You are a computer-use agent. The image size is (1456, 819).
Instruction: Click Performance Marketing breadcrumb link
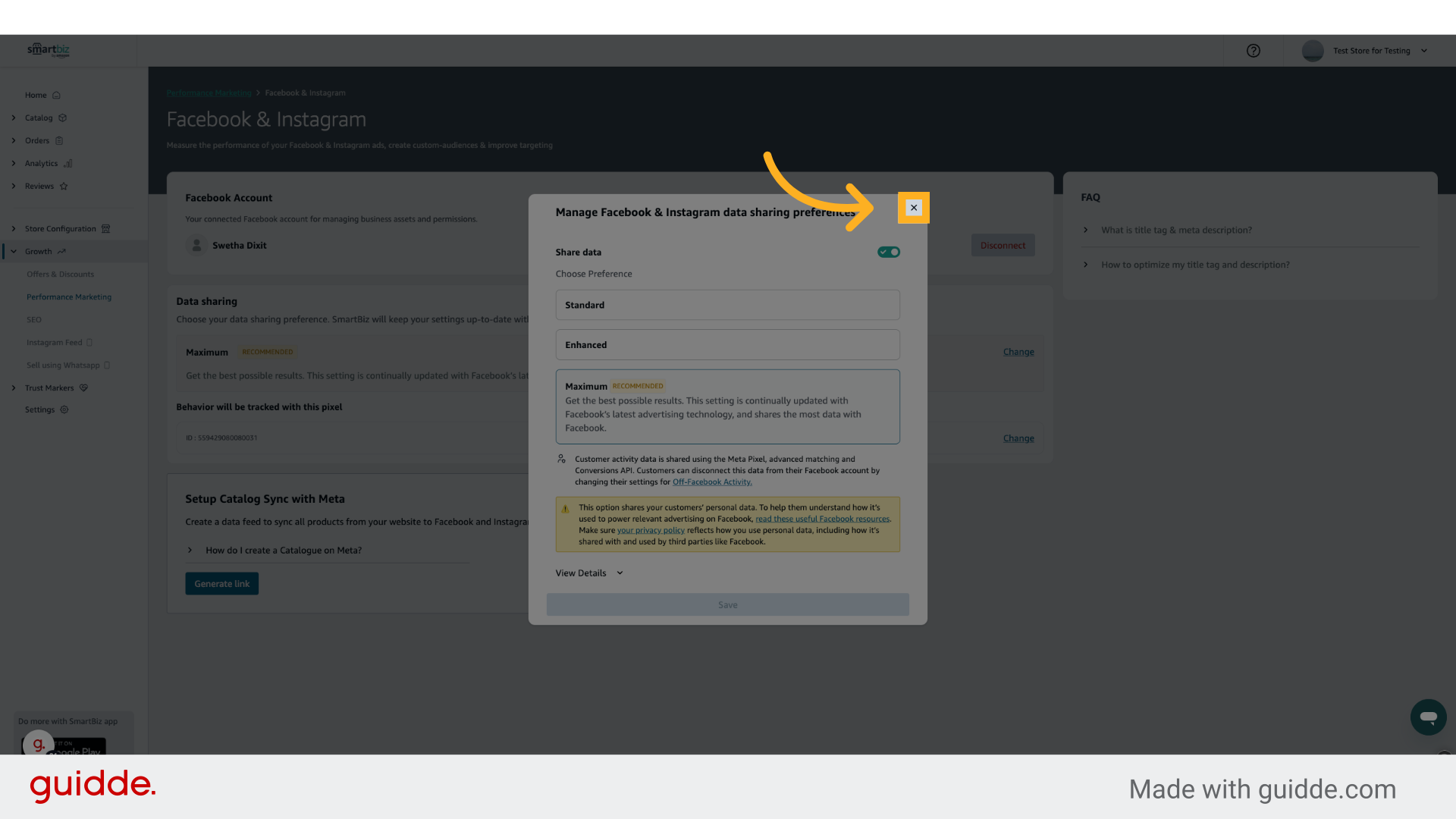pyautogui.click(x=209, y=93)
